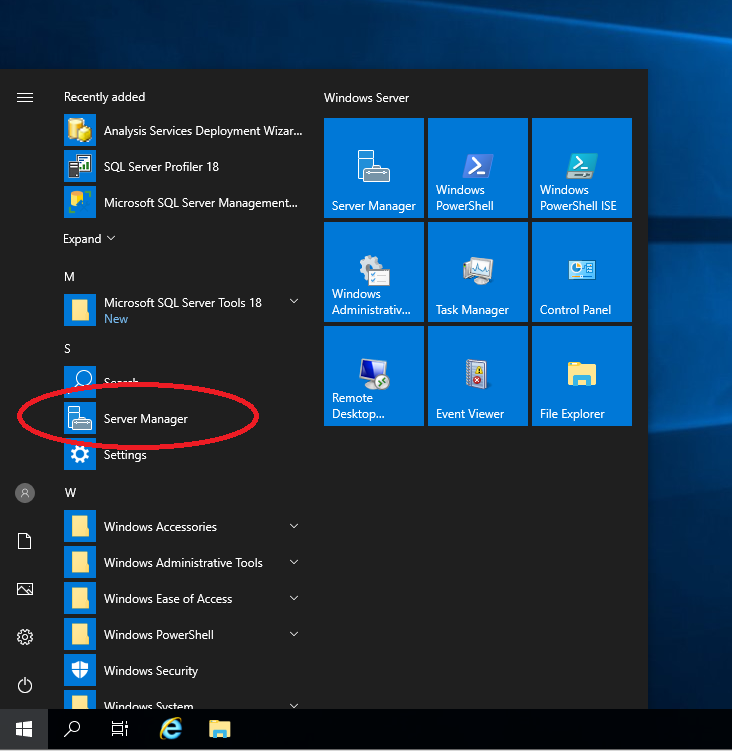Open Server Manager from the app list
The width and height of the screenshot is (732, 751).
coord(184,419)
